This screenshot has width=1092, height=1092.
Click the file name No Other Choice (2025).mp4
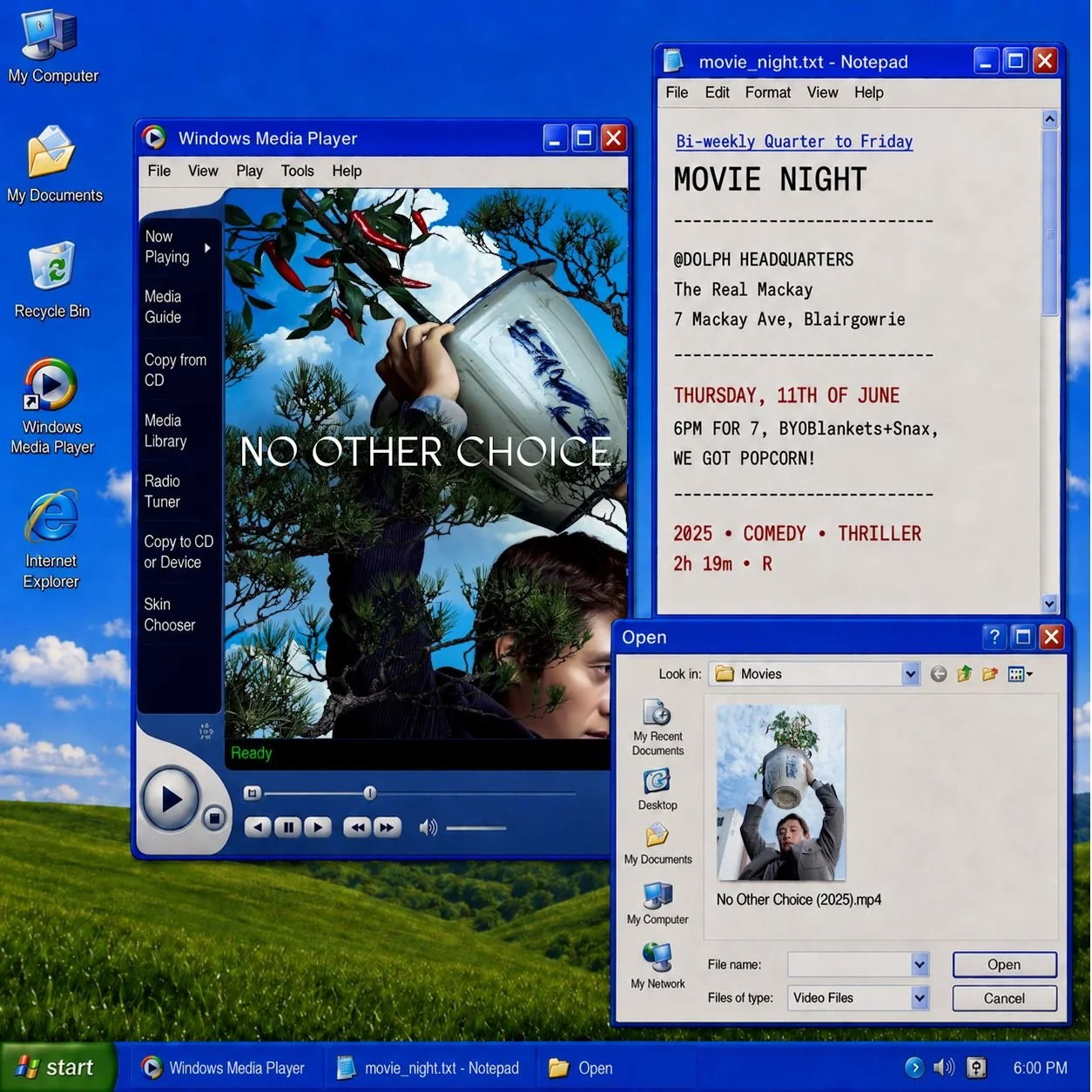[799, 900]
